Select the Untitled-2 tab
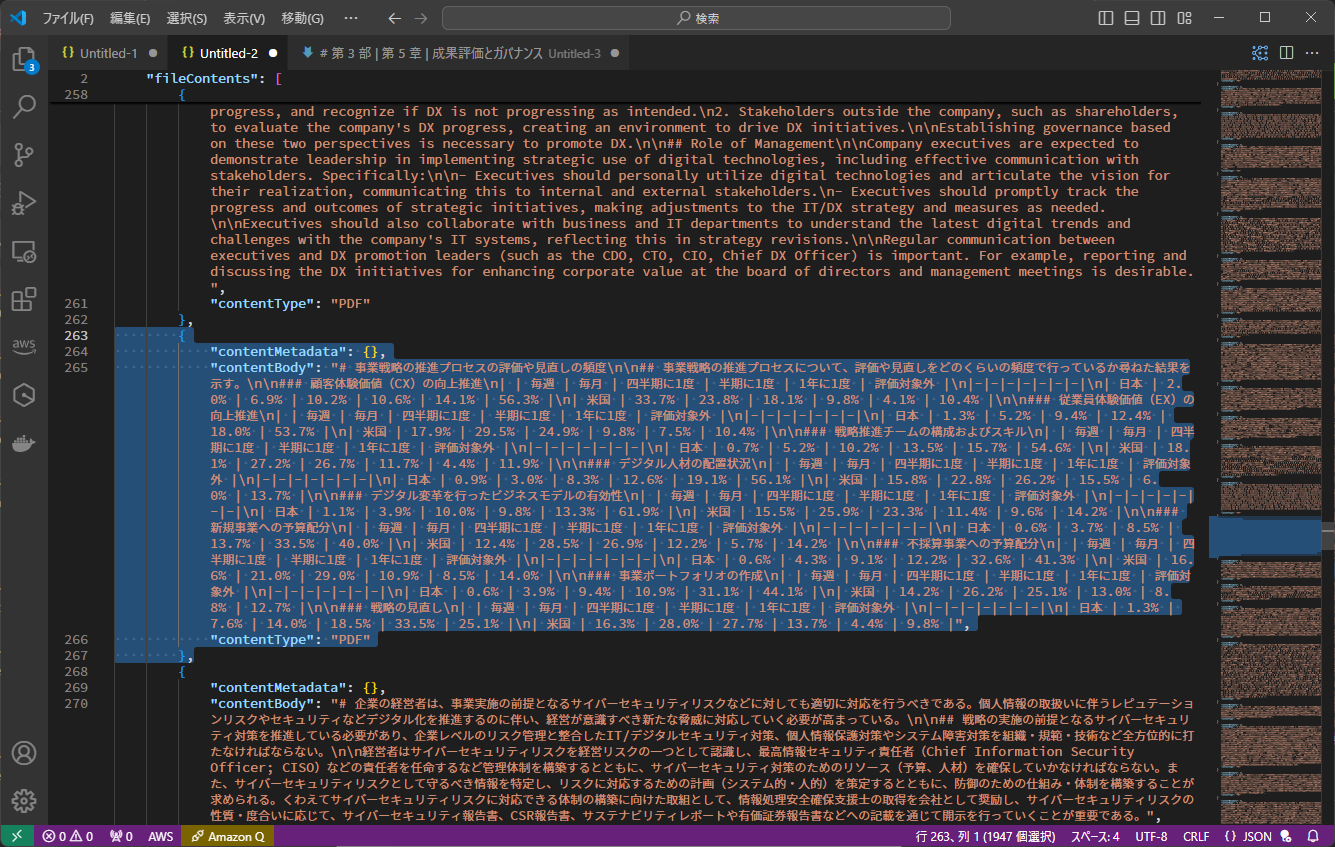 click(228, 53)
